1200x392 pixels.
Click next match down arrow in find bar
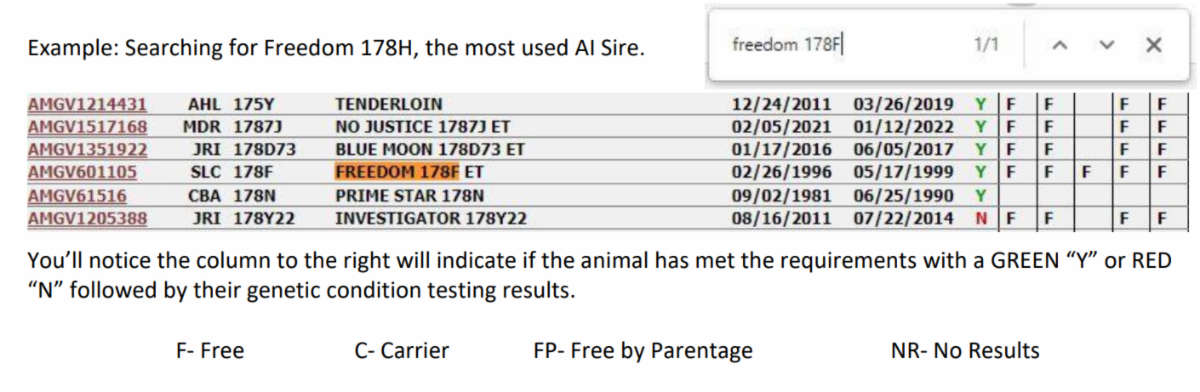pos(1106,45)
